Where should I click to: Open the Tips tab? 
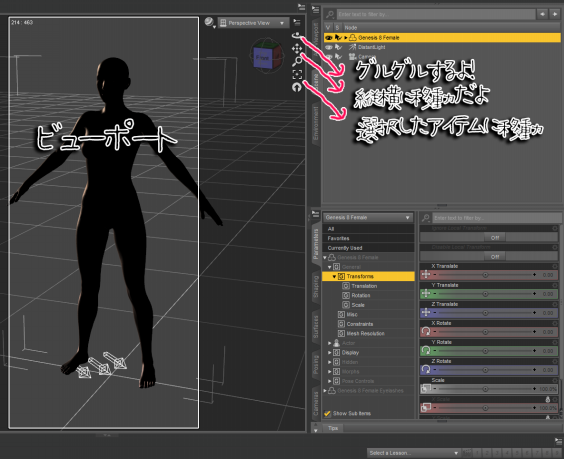[x=333, y=428]
